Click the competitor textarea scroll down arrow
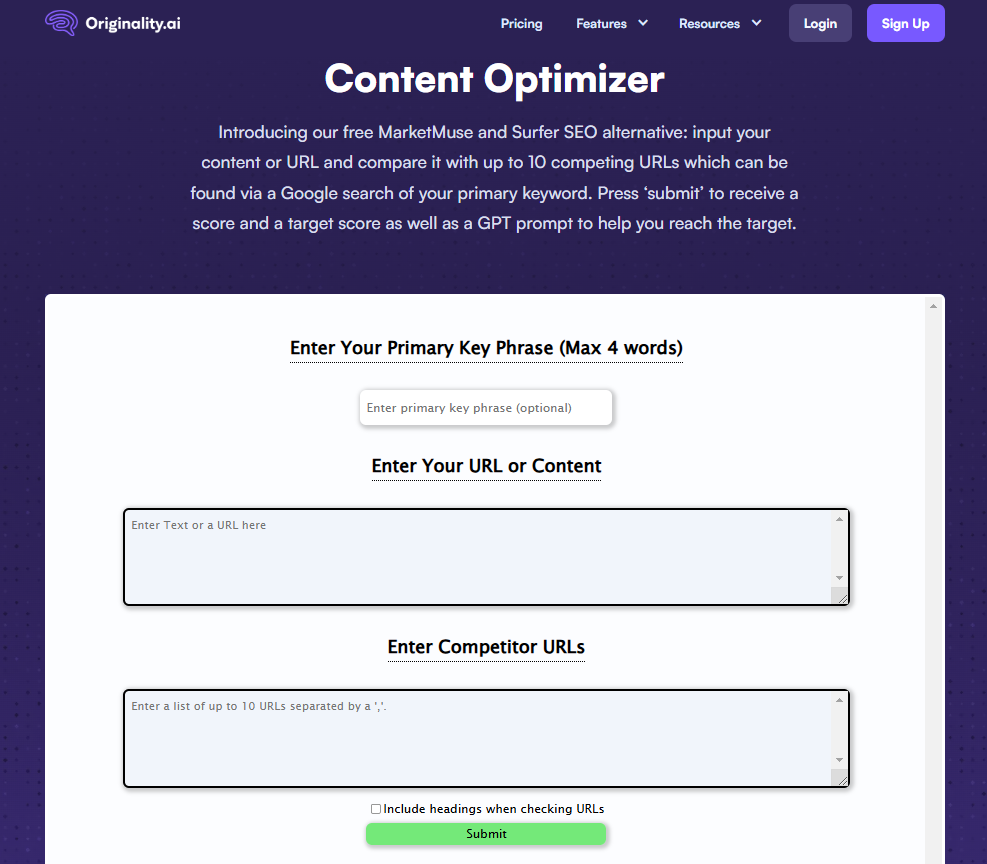 click(839, 760)
